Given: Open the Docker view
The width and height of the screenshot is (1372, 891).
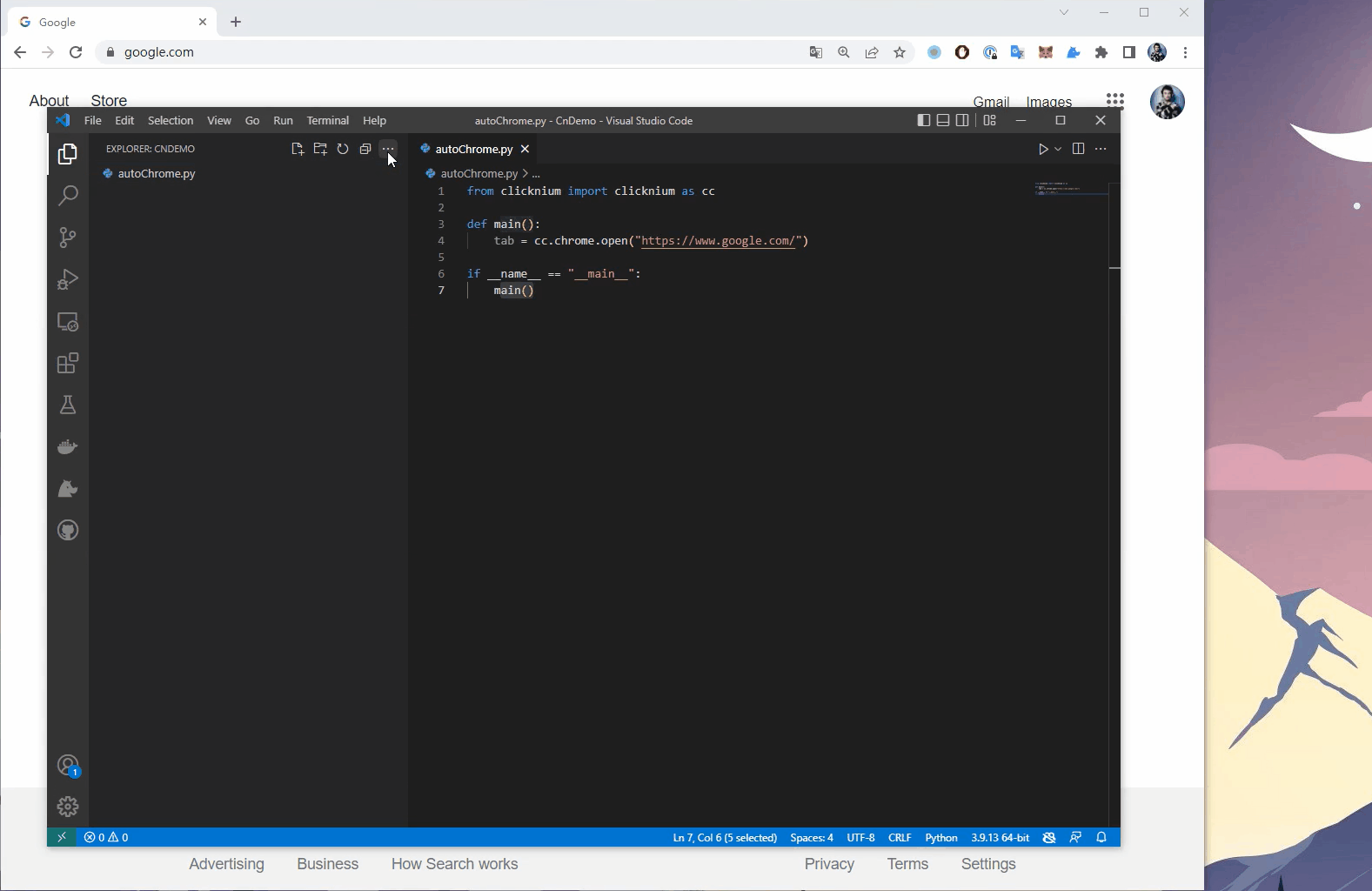Looking at the screenshot, I should (68, 446).
